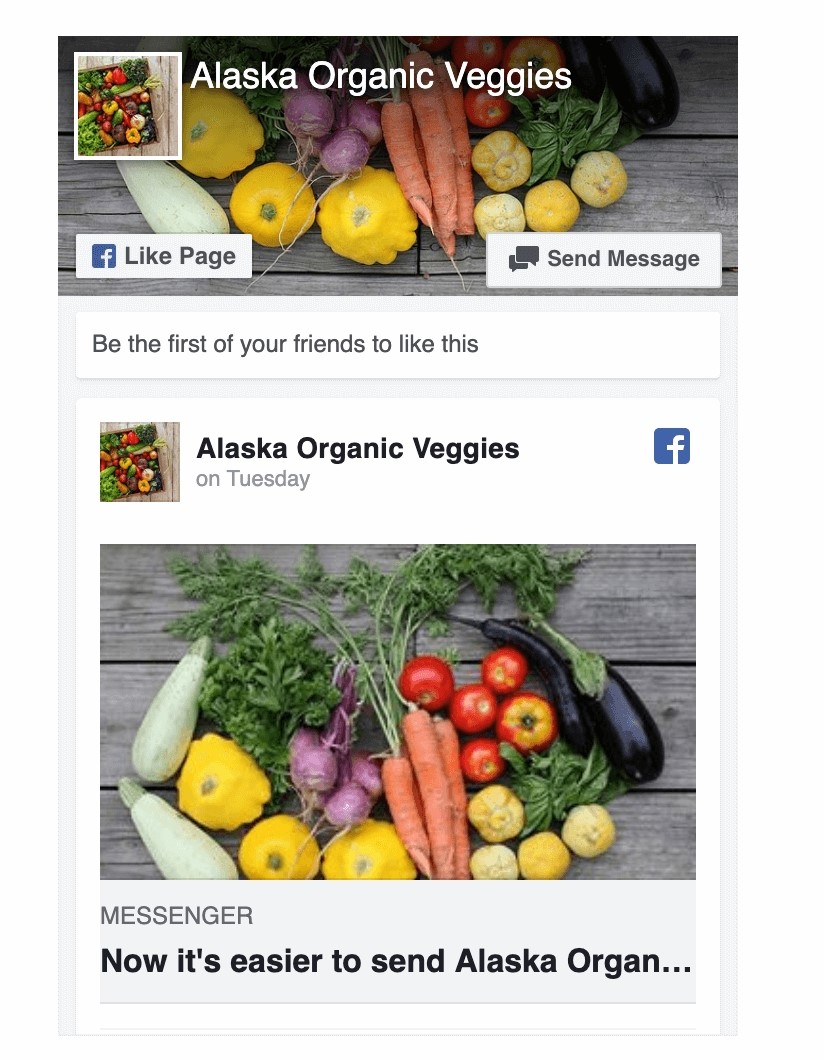The image size is (824, 1060).
Task: Click the post author name Alaska Organic Veggies
Action: pyautogui.click(x=358, y=448)
